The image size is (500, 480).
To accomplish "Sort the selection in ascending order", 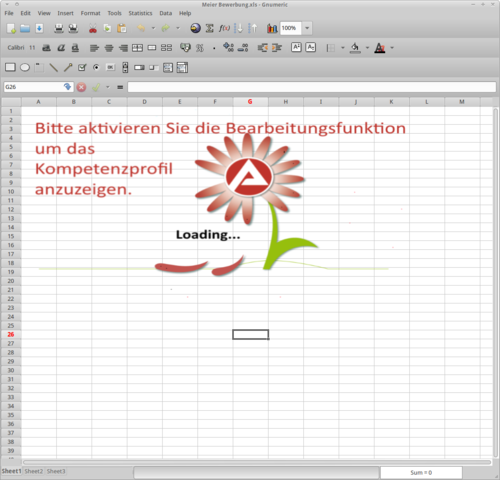I will point(239,28).
